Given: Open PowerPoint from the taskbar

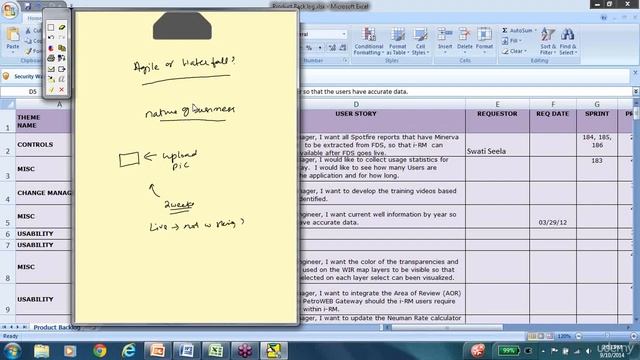Looking at the screenshot, I should (158, 351).
